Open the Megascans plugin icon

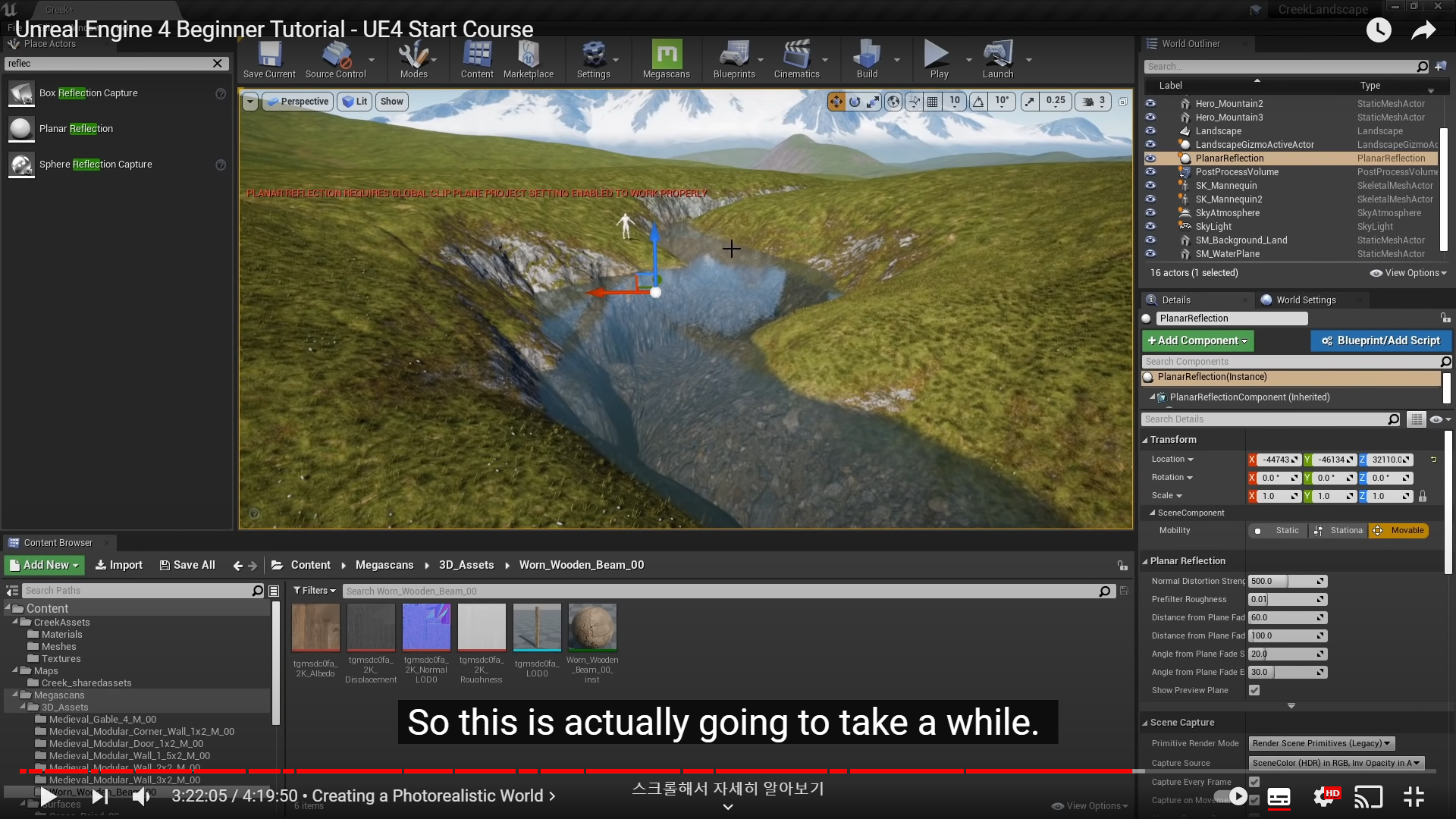(666, 56)
